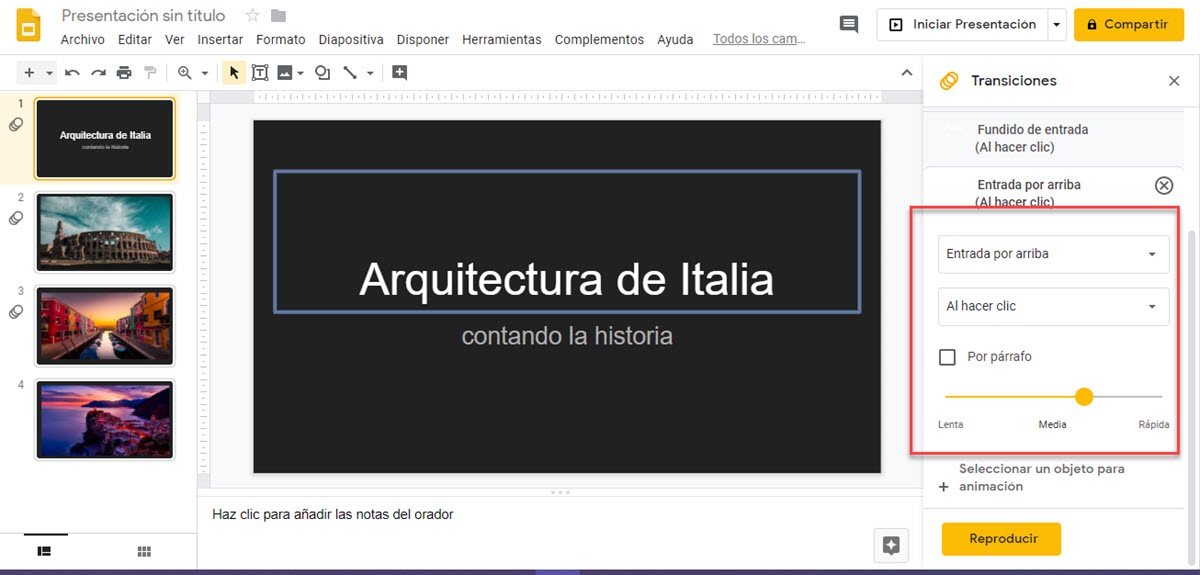Click the print icon
Screen dimensions: 1200x575
coord(124,73)
